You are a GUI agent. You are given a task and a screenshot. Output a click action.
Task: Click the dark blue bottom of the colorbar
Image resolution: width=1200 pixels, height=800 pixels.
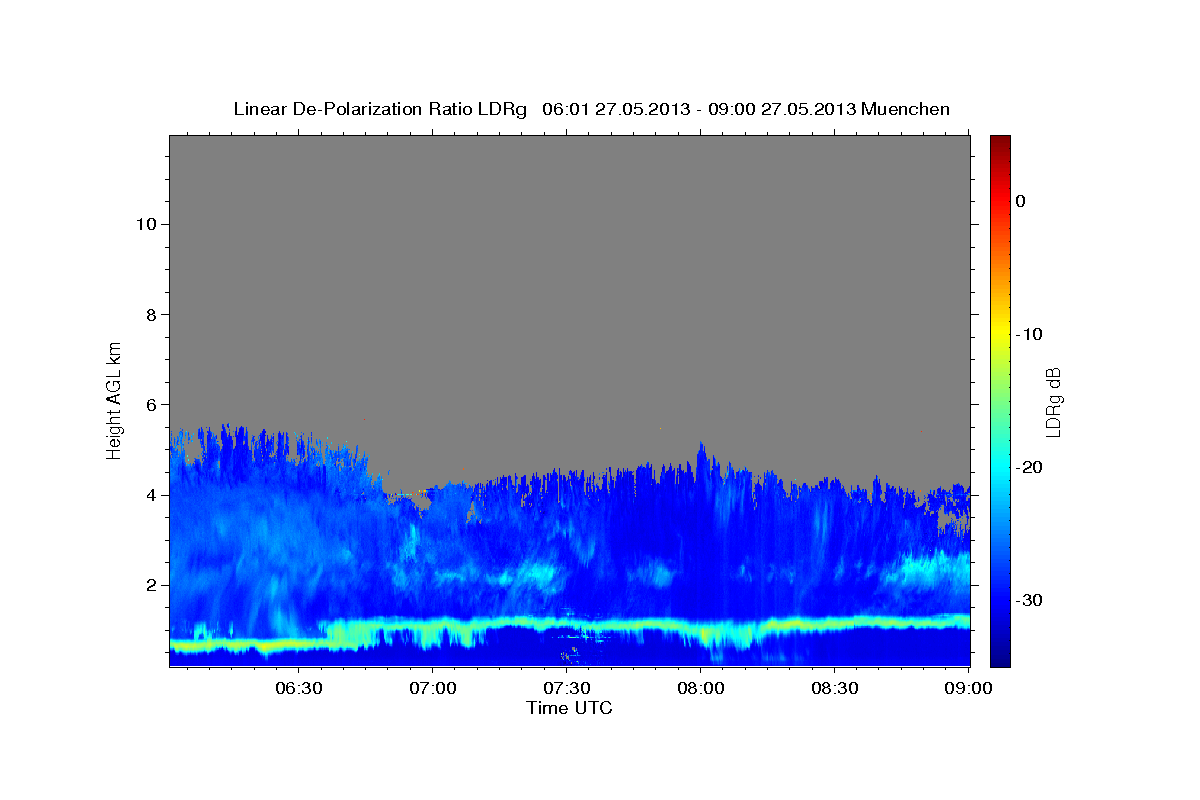click(1000, 655)
